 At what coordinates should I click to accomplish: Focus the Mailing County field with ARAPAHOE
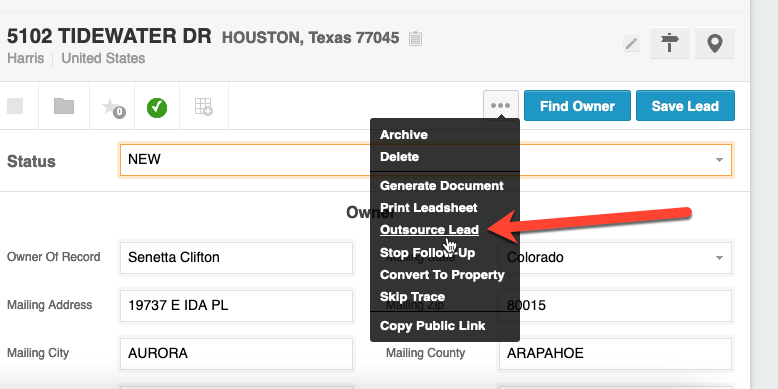pyautogui.click(x=615, y=354)
